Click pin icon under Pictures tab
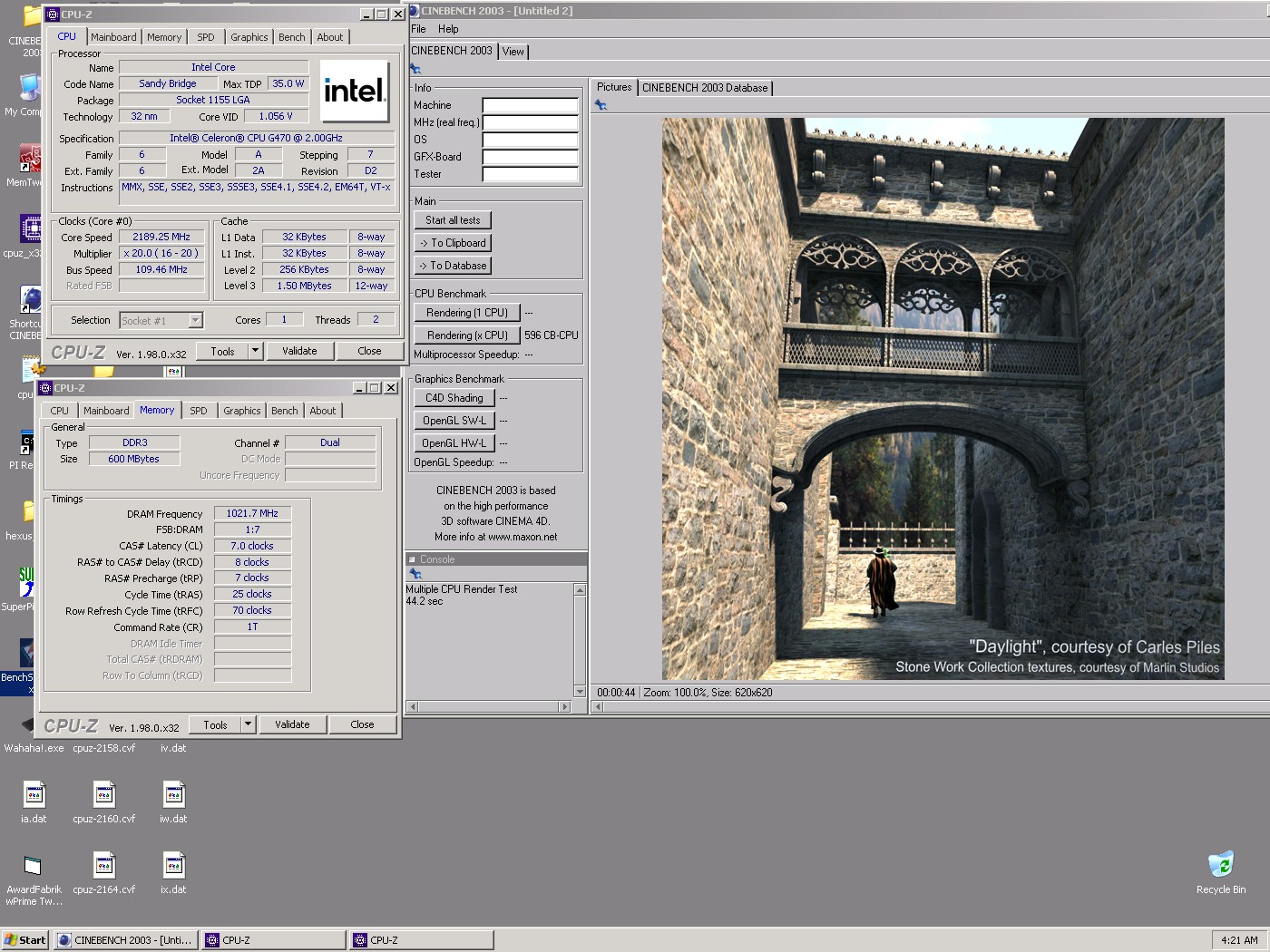The height and width of the screenshot is (952, 1270). tap(601, 105)
